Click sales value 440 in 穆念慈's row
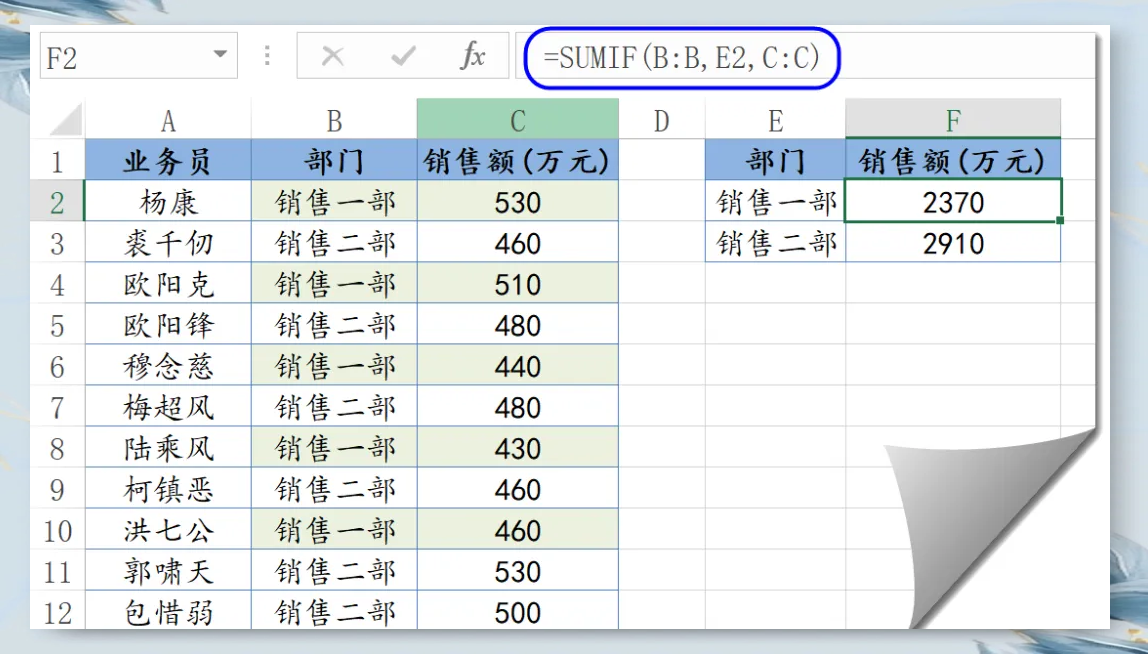This screenshot has height=654, width=1148. click(x=518, y=365)
